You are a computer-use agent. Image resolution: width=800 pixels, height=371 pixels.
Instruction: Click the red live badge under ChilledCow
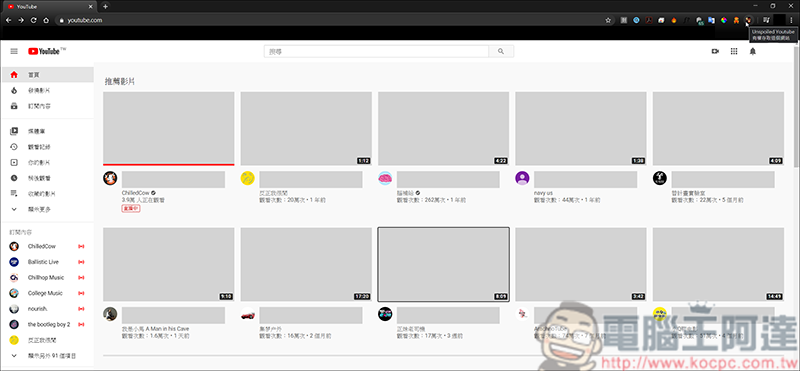[131, 208]
